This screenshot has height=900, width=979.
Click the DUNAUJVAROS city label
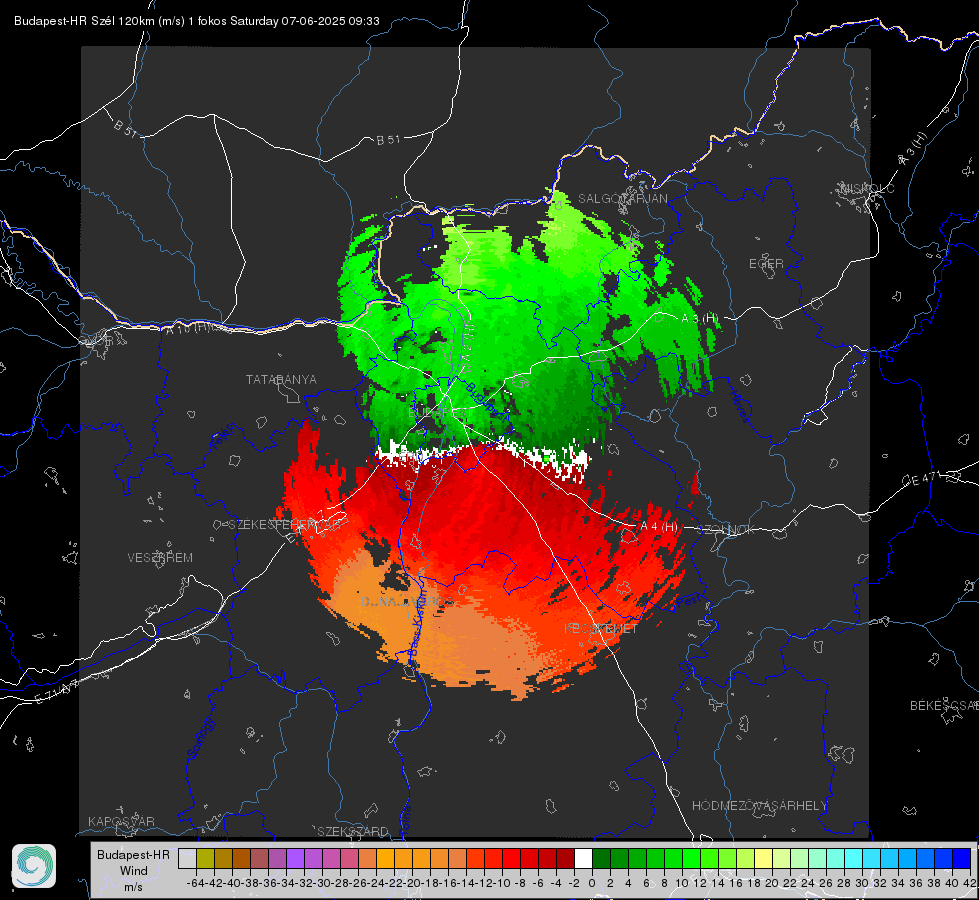tap(407, 601)
